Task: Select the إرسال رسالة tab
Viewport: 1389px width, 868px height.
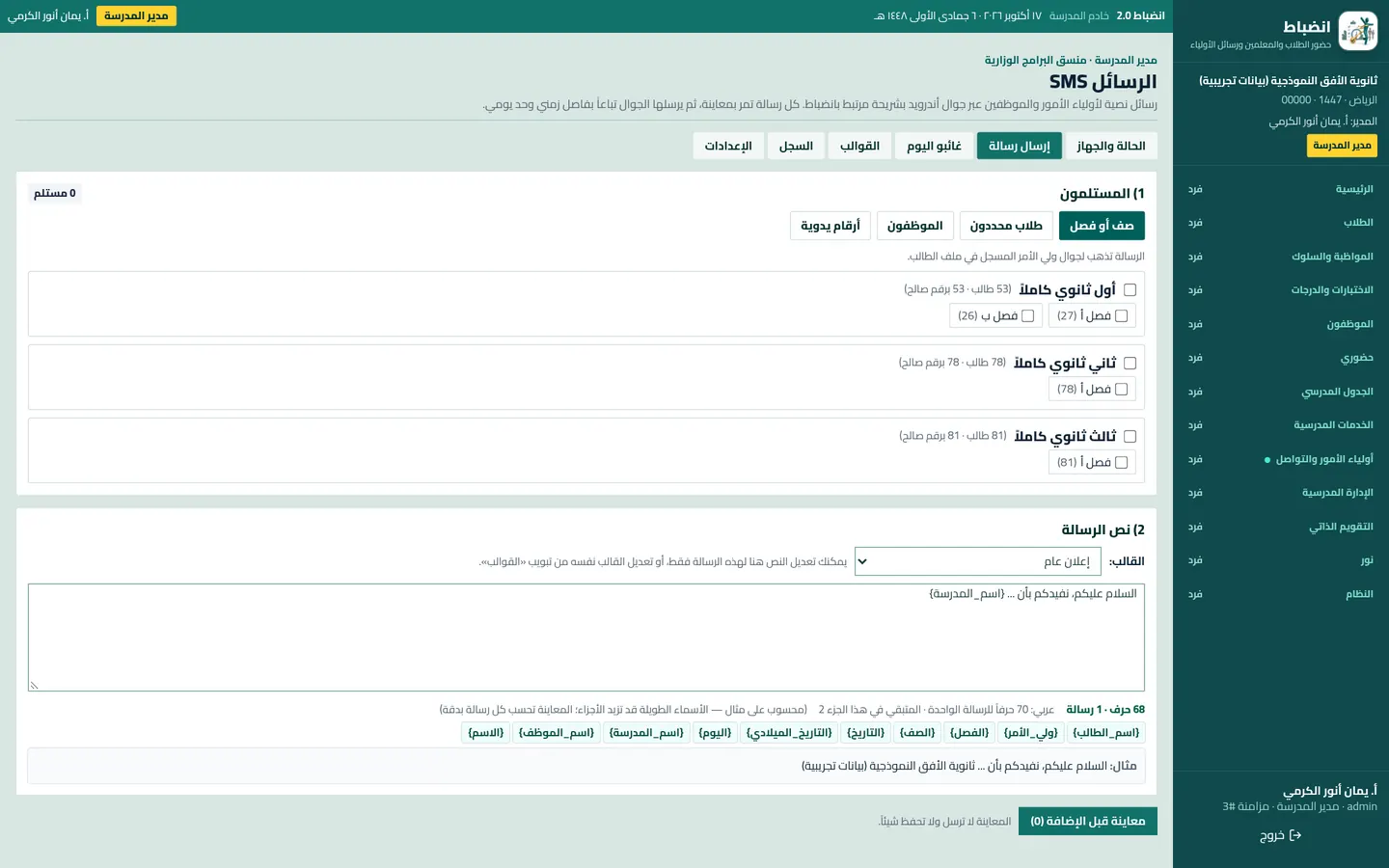Action: click(1019, 146)
